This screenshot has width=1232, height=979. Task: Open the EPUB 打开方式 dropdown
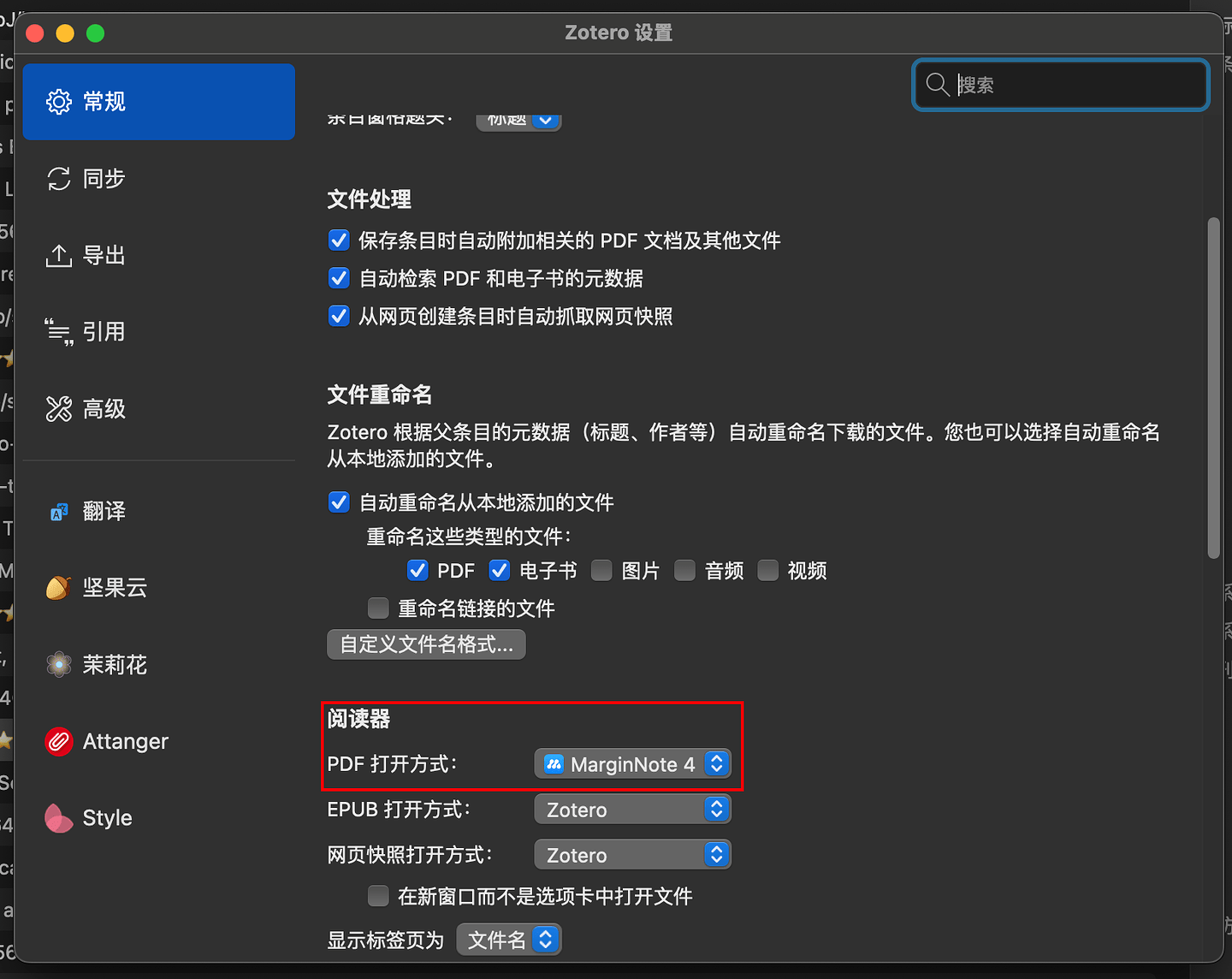(633, 810)
